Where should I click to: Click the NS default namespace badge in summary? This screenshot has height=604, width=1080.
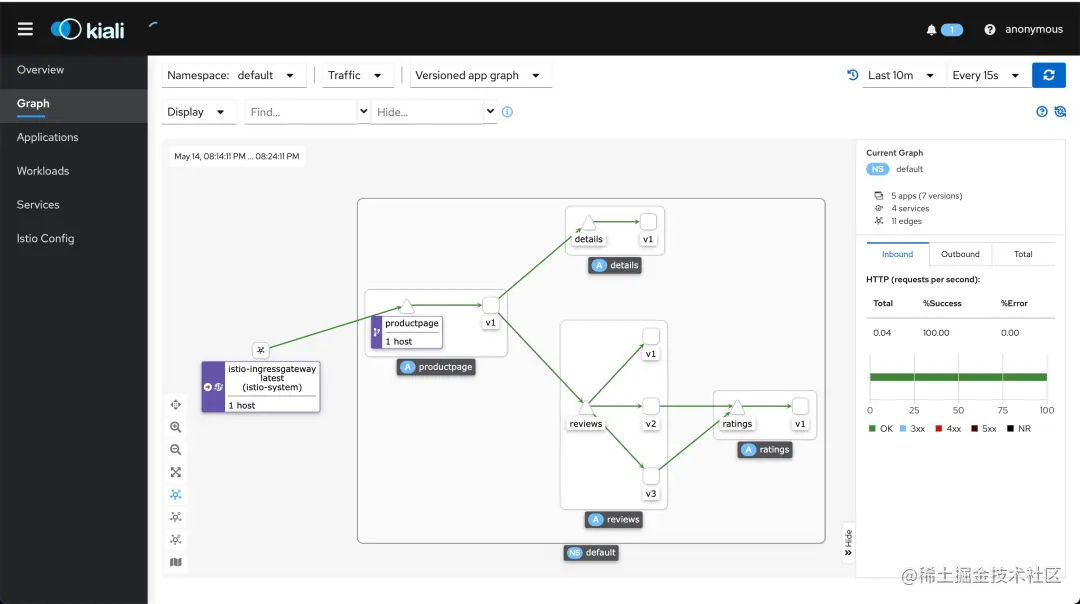(x=877, y=169)
